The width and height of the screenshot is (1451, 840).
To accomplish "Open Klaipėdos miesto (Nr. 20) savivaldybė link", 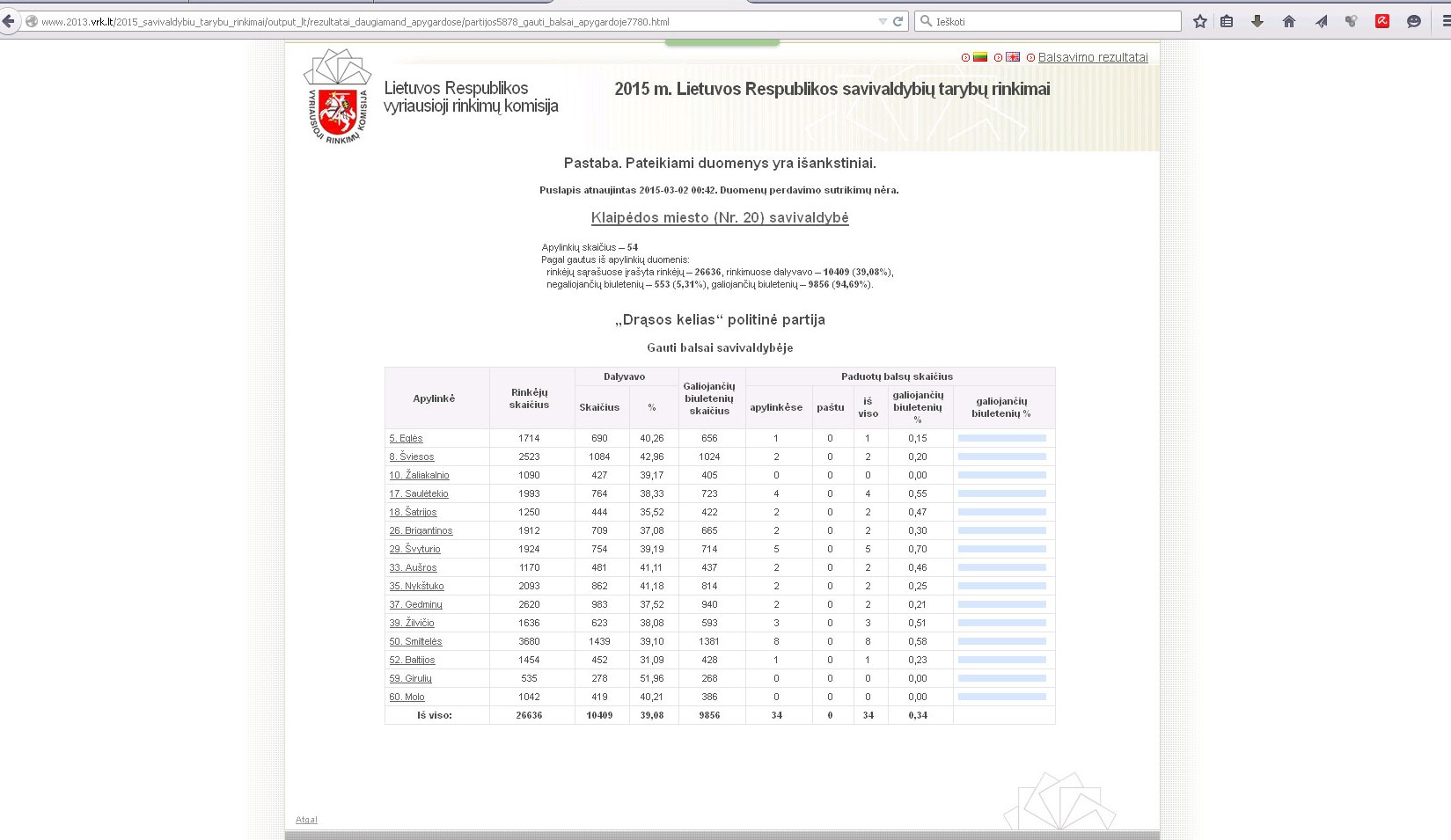I will pos(719,217).
